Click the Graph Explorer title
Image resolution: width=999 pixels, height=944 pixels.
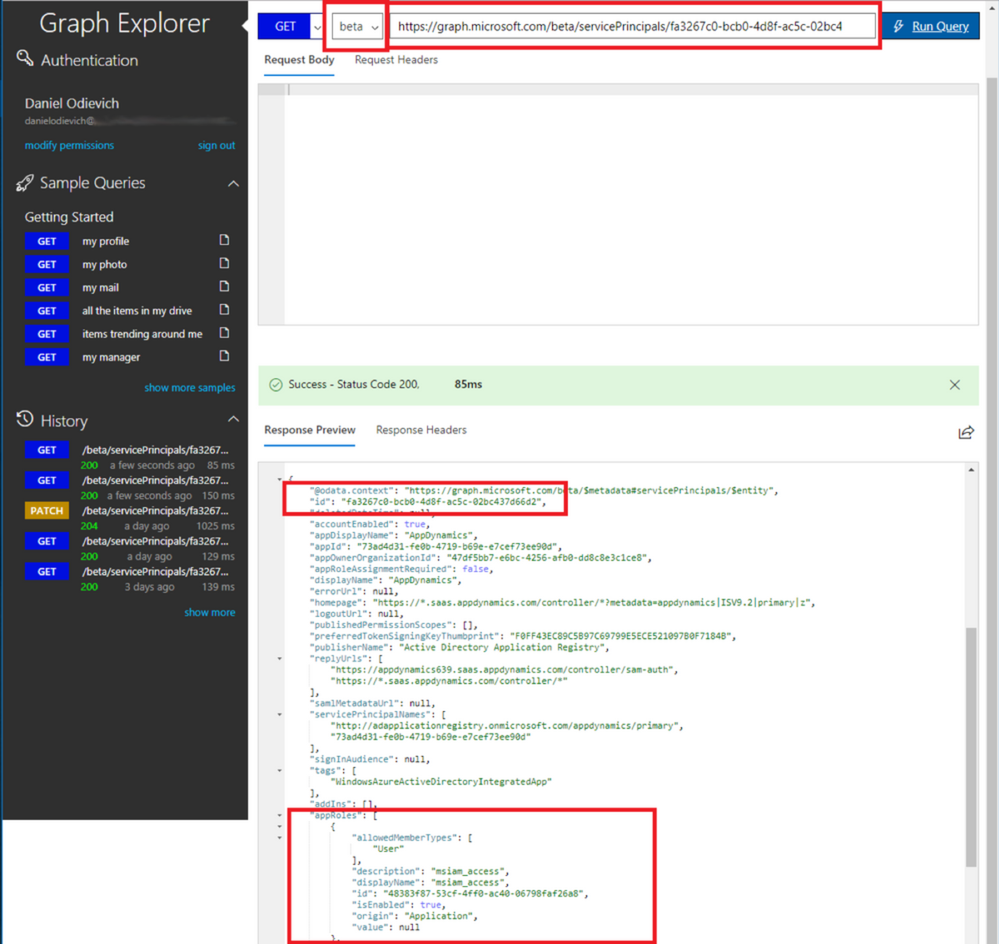pos(124,24)
